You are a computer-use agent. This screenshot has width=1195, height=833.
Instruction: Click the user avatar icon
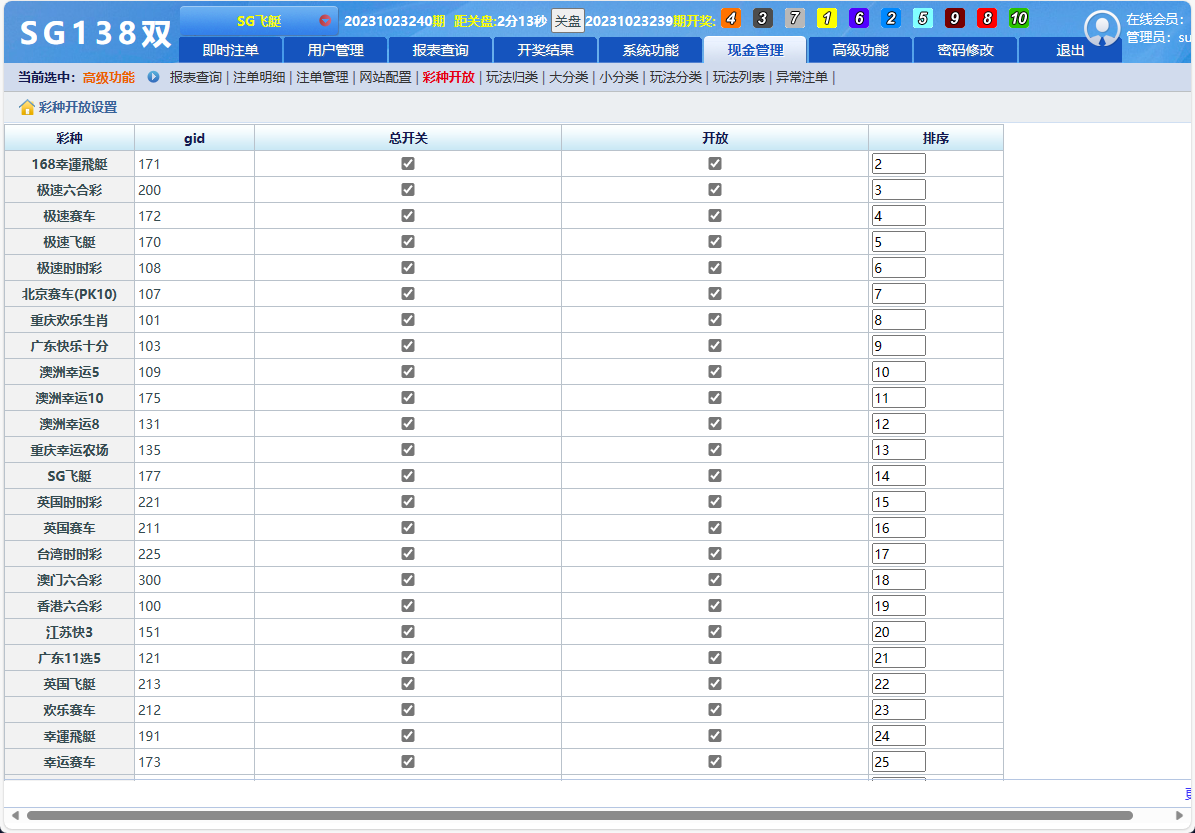[1102, 28]
